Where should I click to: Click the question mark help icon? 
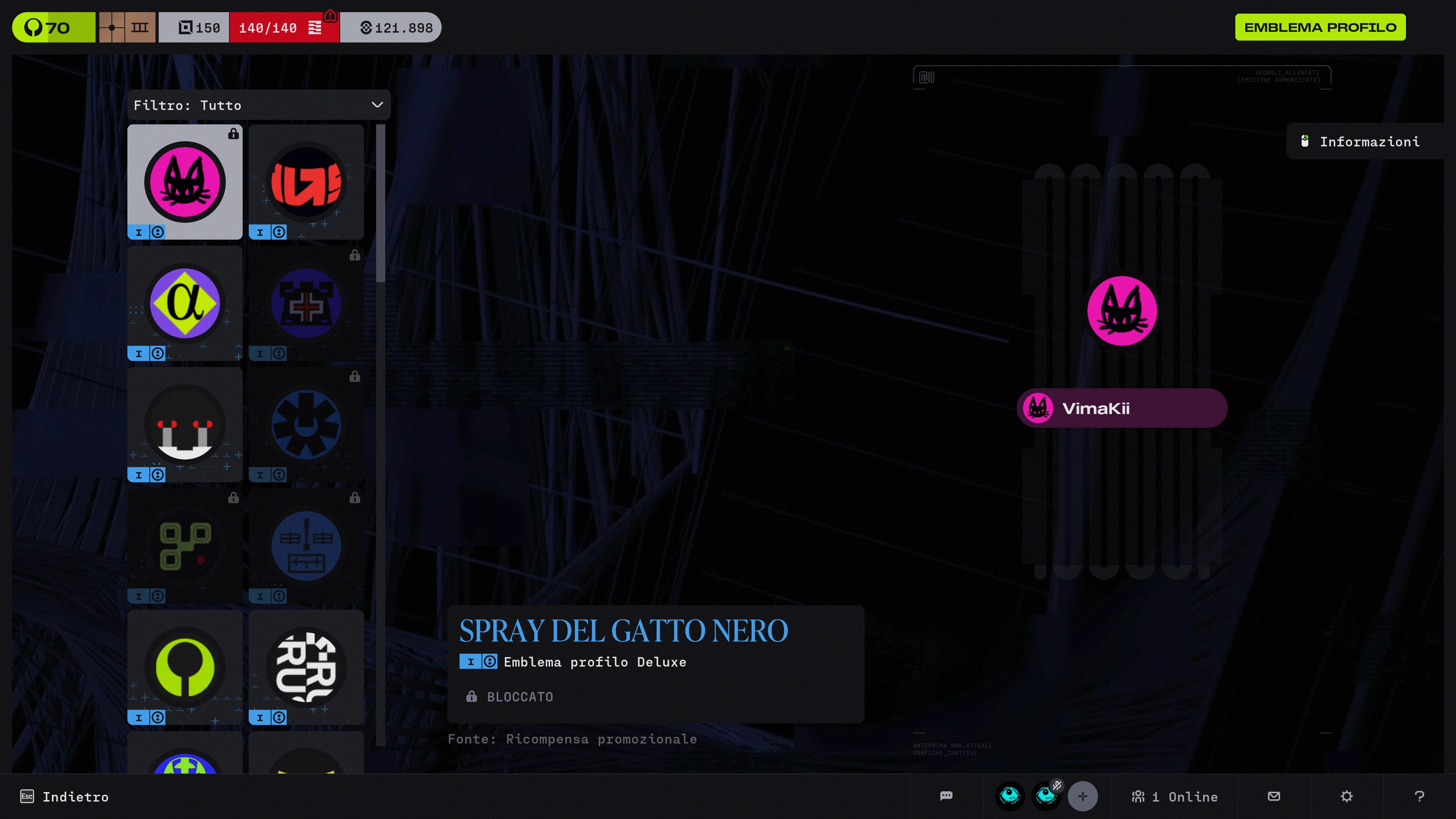[1419, 796]
